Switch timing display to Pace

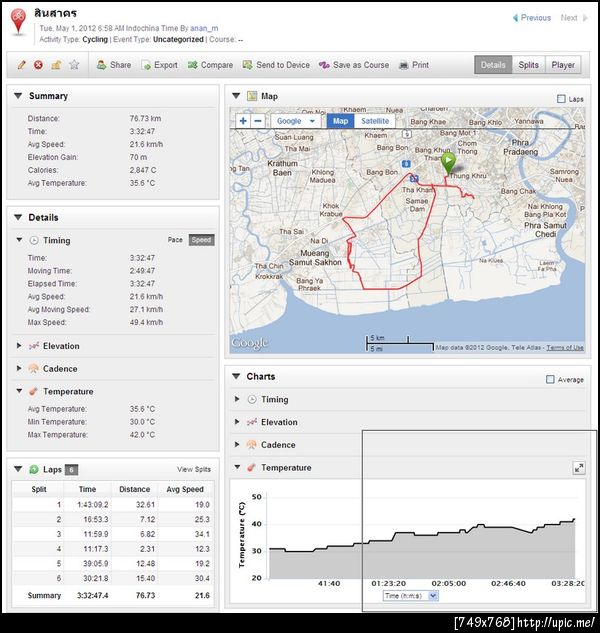[x=175, y=240]
